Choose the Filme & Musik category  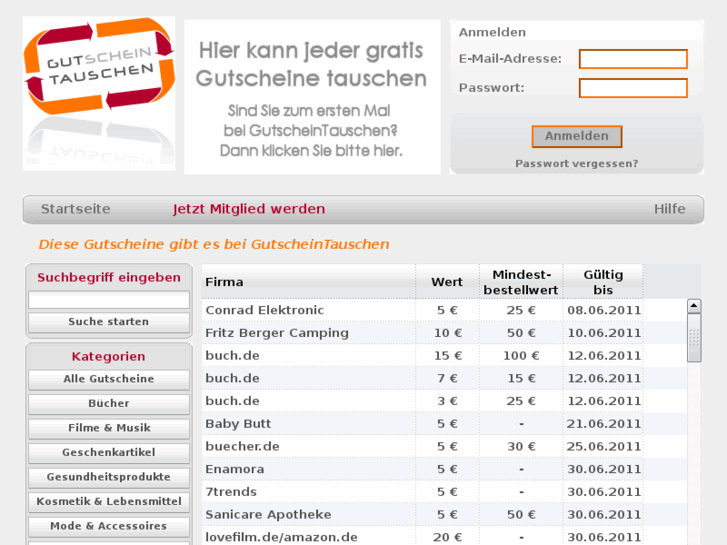pyautogui.click(x=109, y=428)
